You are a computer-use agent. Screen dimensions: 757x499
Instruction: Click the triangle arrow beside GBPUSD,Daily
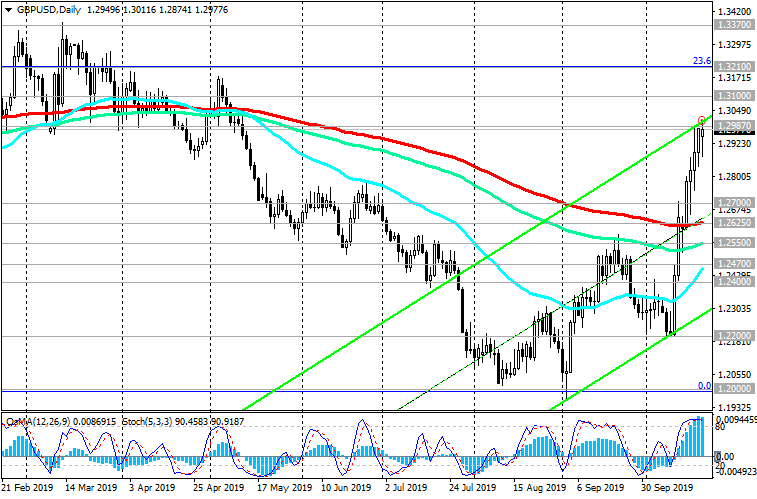pos(8,10)
